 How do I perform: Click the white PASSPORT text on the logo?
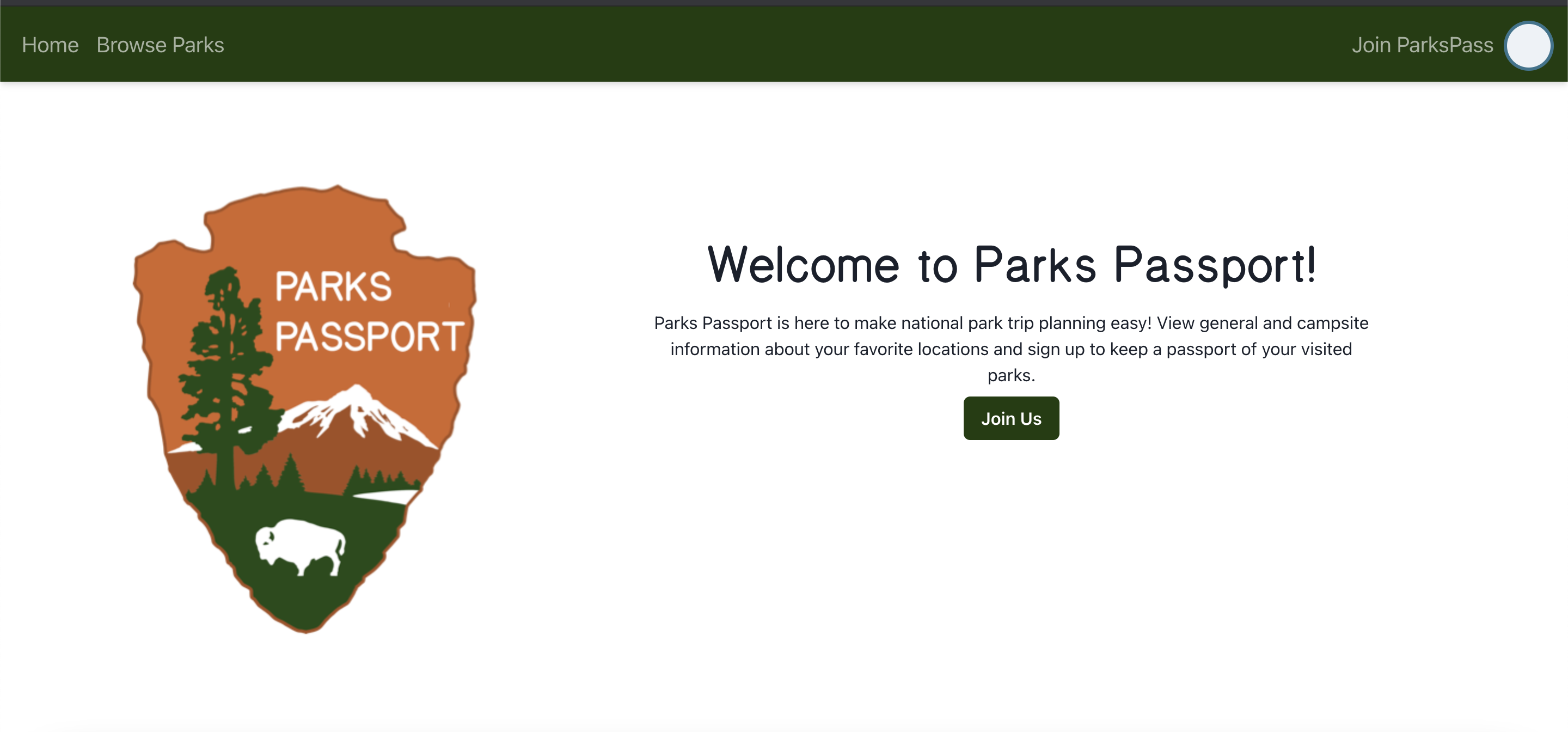coord(369,336)
